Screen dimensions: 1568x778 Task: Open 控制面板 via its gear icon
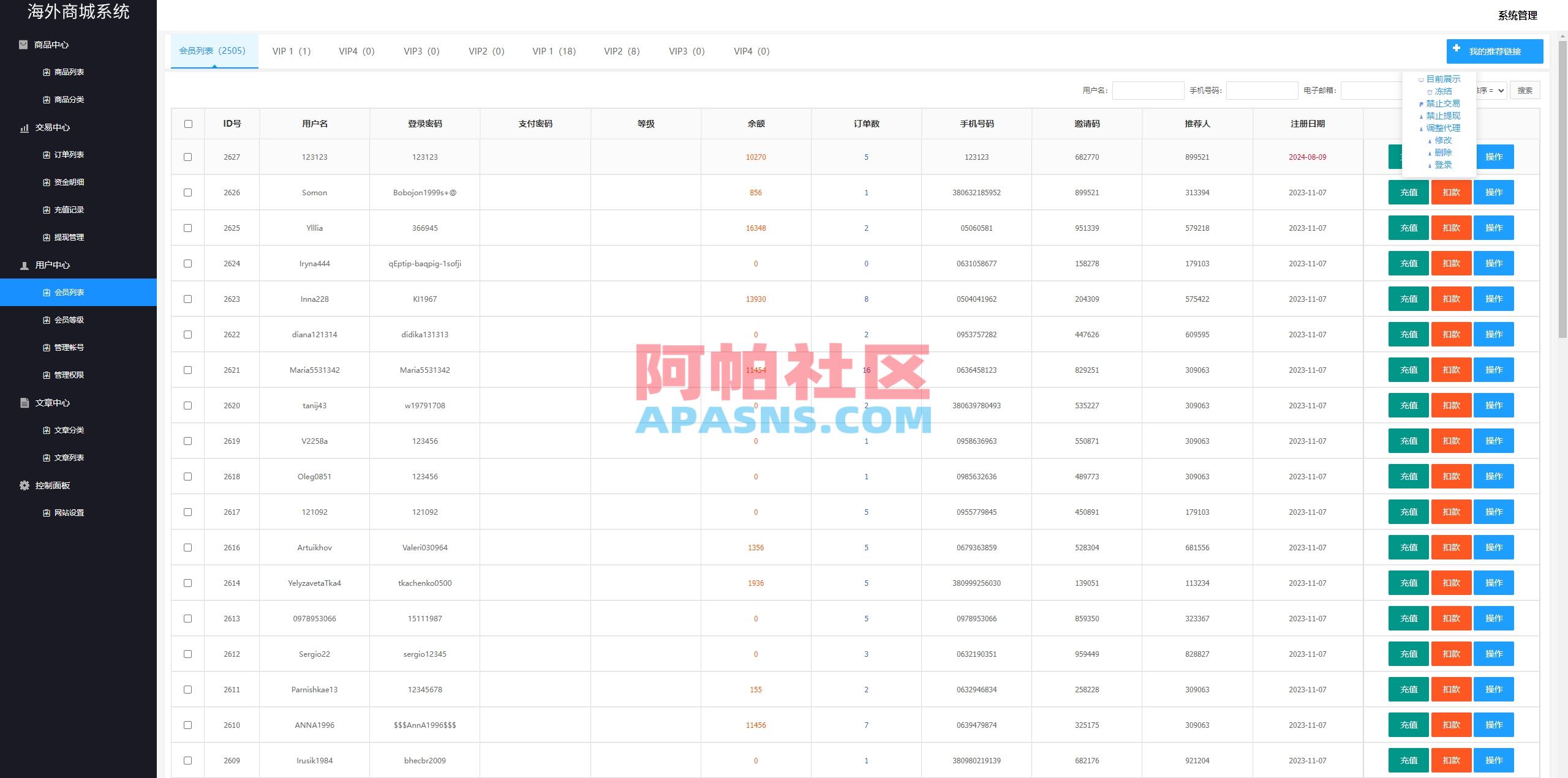(x=23, y=485)
